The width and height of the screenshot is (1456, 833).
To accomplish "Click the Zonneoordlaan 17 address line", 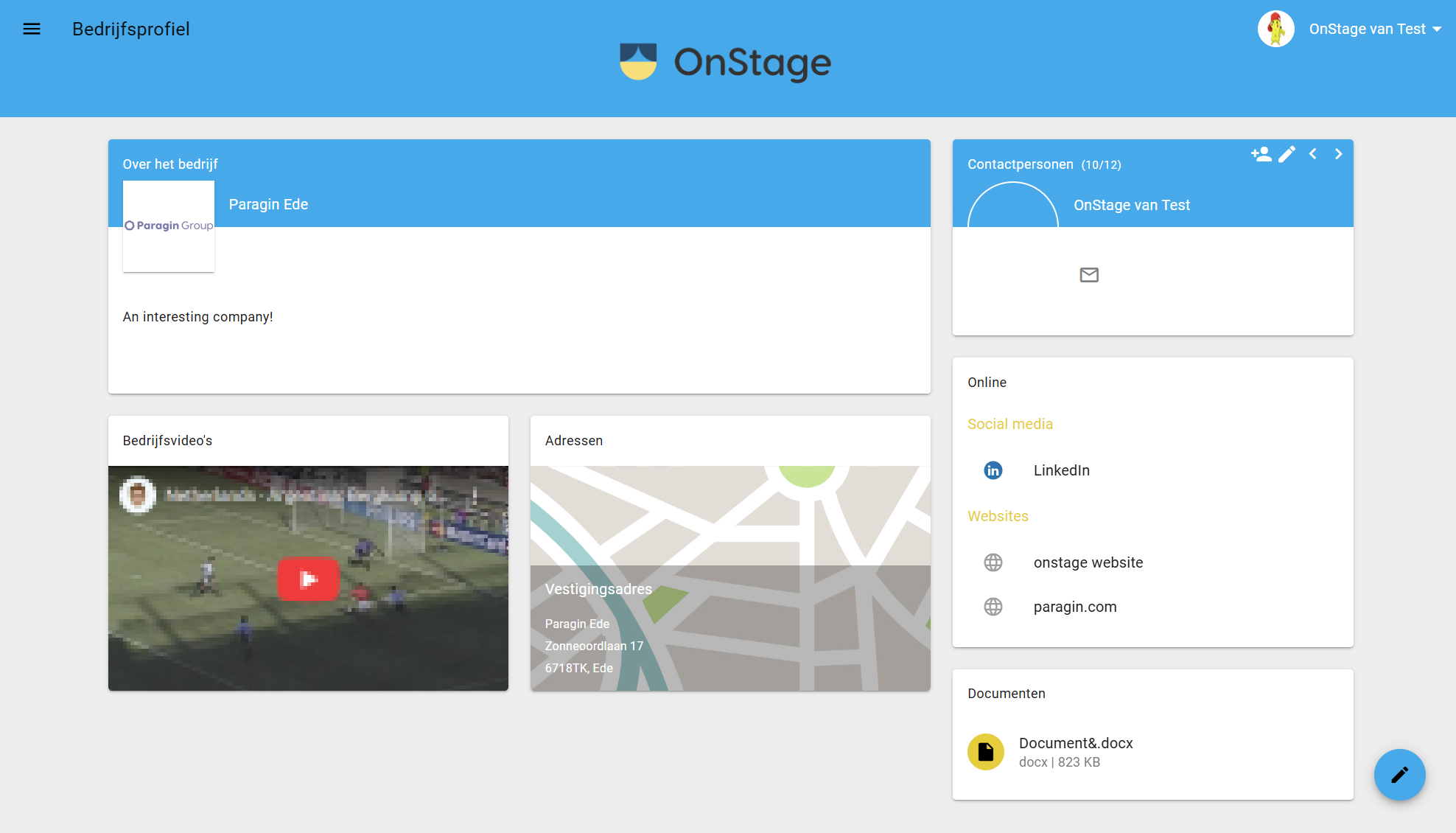I will [x=594, y=646].
